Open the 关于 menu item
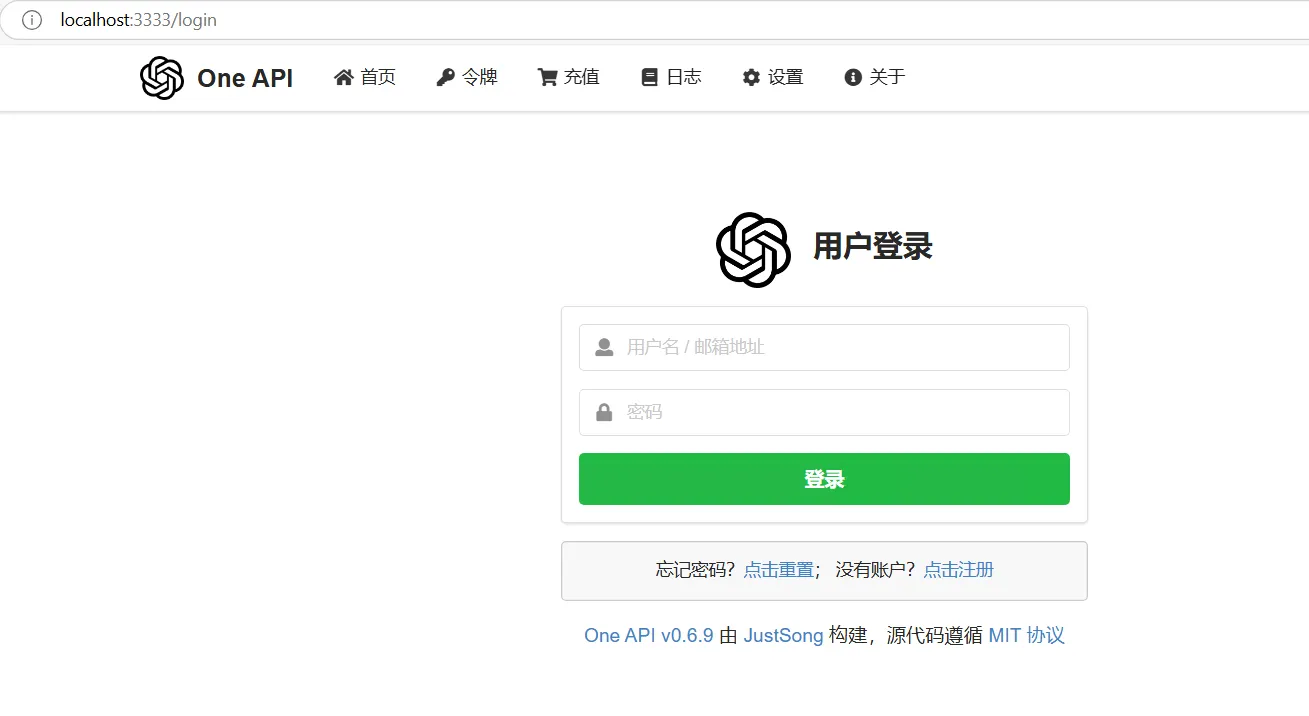Image resolution: width=1309 pixels, height=716 pixels. pyautogui.click(x=875, y=77)
